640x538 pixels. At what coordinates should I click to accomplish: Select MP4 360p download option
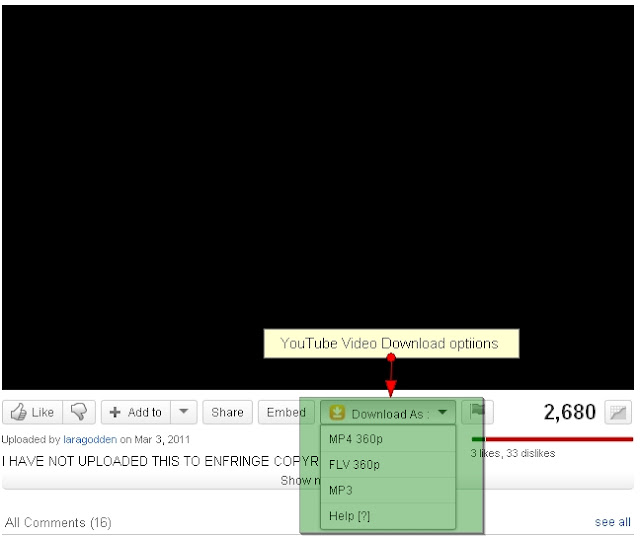(x=388, y=439)
